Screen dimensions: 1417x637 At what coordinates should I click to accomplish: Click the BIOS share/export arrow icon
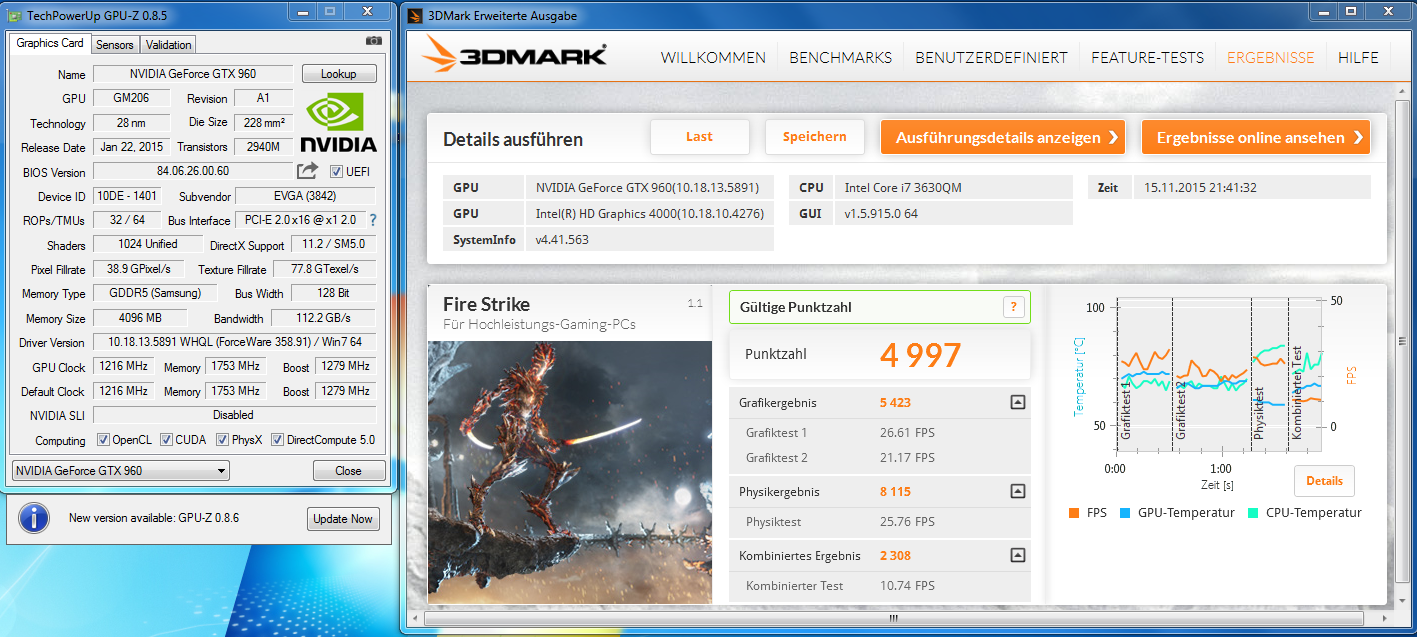point(307,171)
